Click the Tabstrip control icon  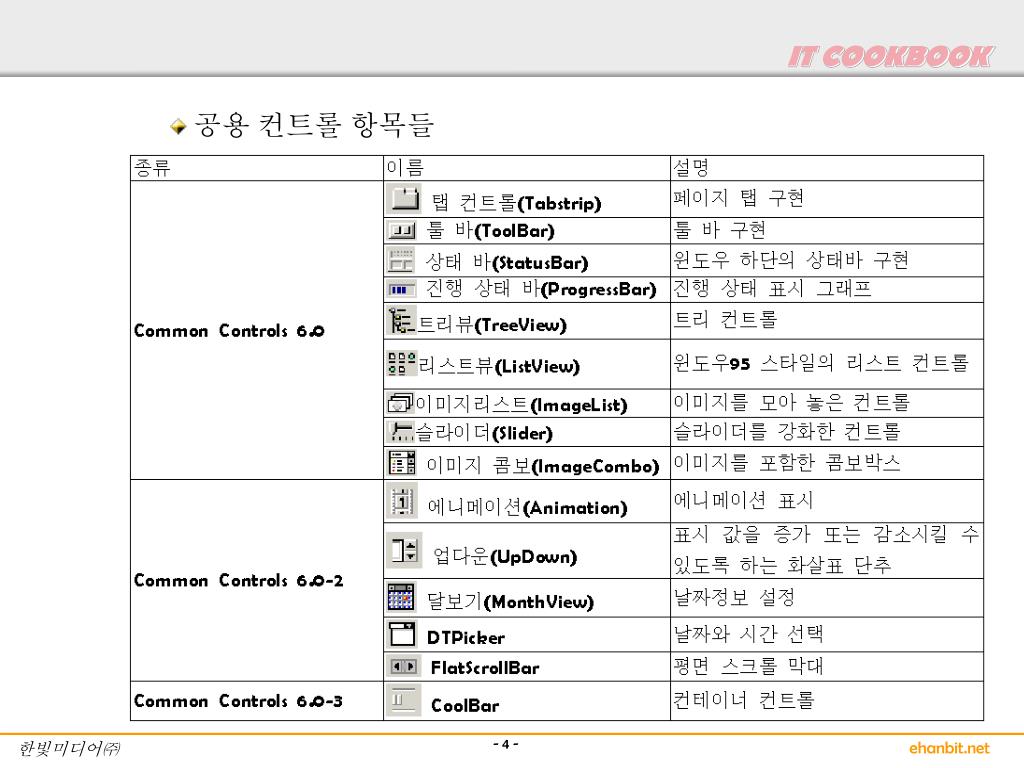[x=404, y=199]
